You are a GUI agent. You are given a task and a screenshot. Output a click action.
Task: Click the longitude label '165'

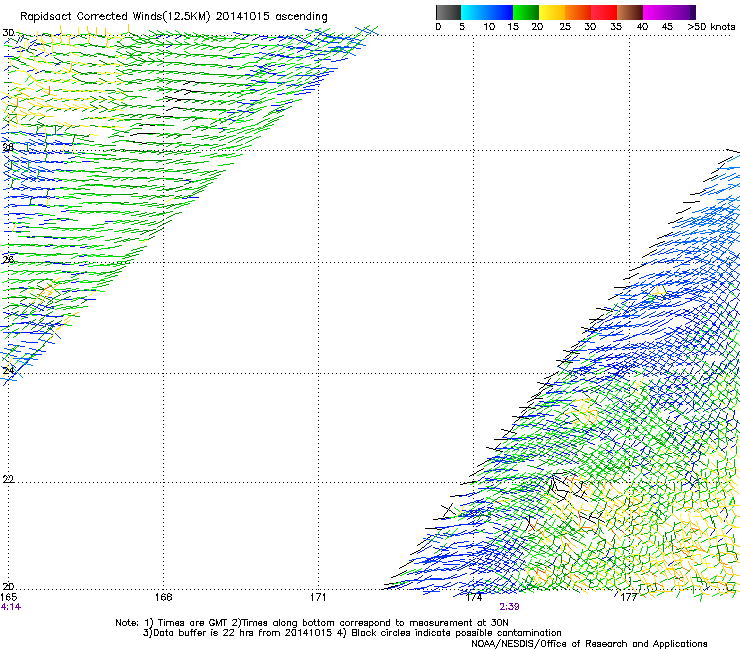coord(9,597)
